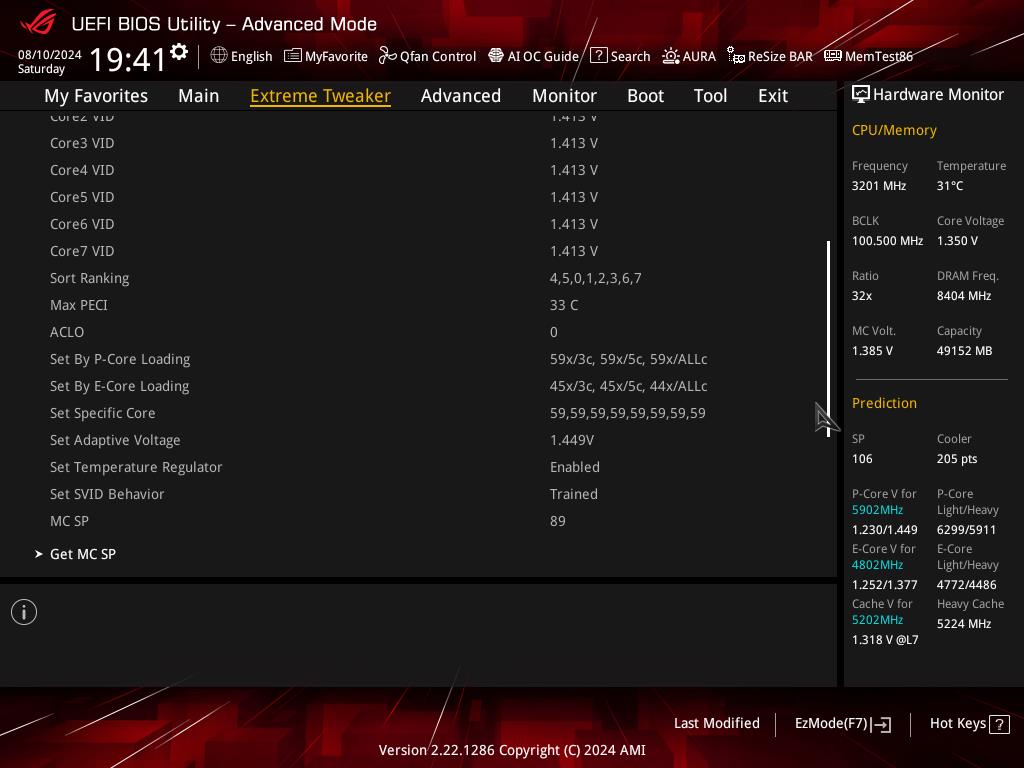Click Sort Ranking value 4,5,0,1,2,3,6,7
Screen dimensions: 1024x768
point(596,278)
